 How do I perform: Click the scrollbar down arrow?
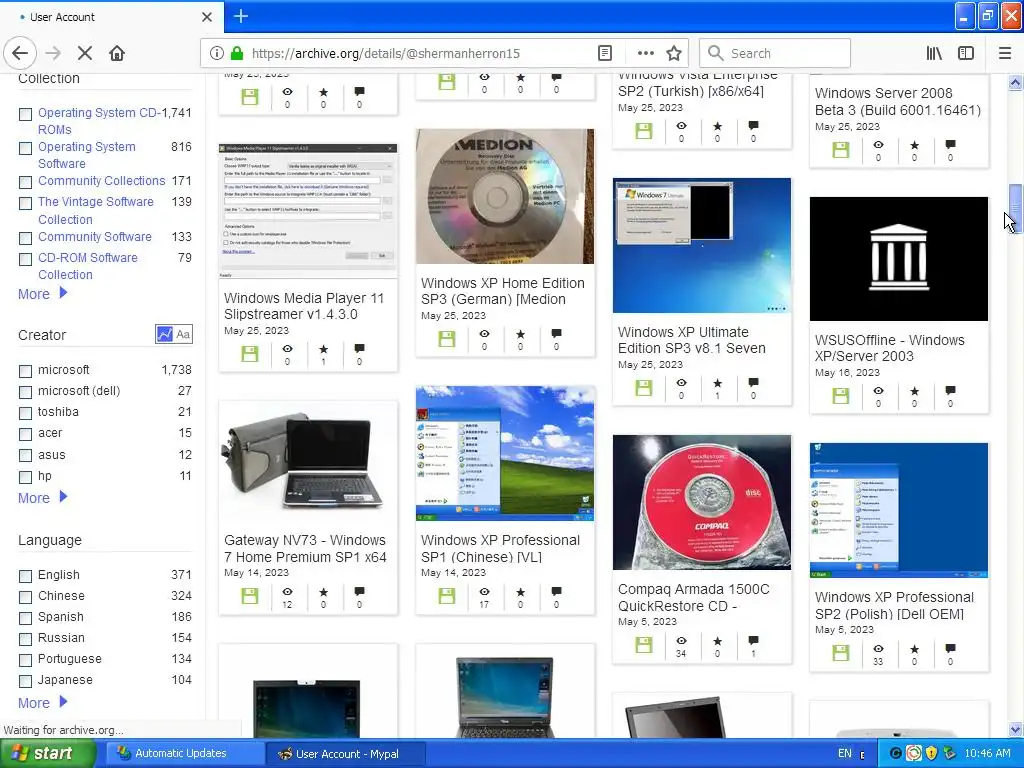(x=1015, y=729)
